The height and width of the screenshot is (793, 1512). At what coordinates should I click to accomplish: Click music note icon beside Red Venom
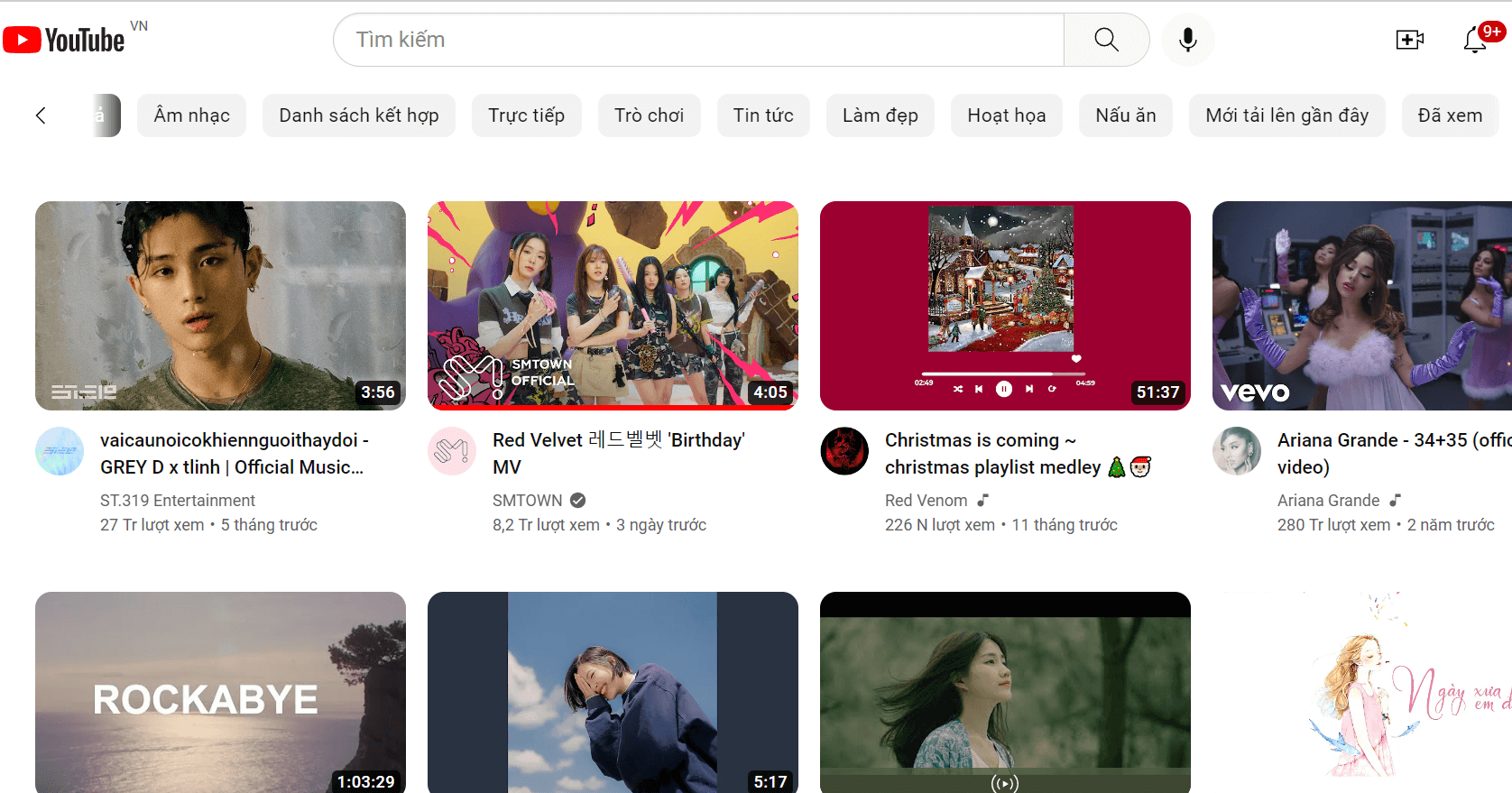[983, 500]
